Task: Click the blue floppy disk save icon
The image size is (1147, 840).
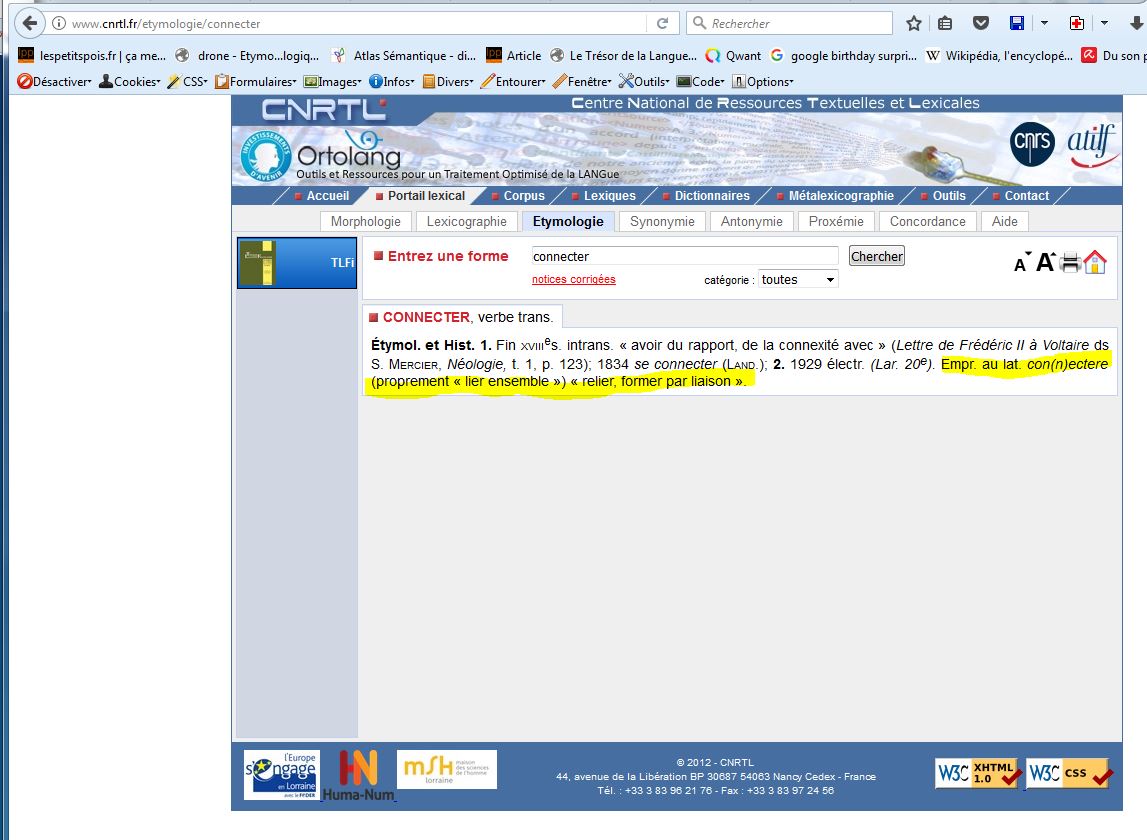Action: (x=1017, y=23)
